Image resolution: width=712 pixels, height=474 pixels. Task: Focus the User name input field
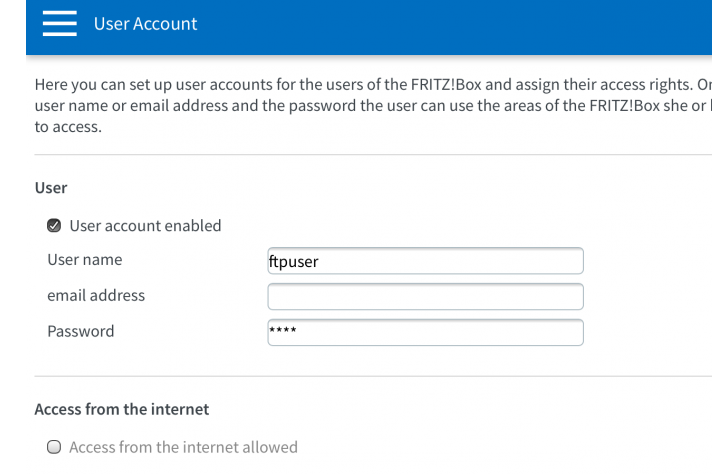(425, 261)
